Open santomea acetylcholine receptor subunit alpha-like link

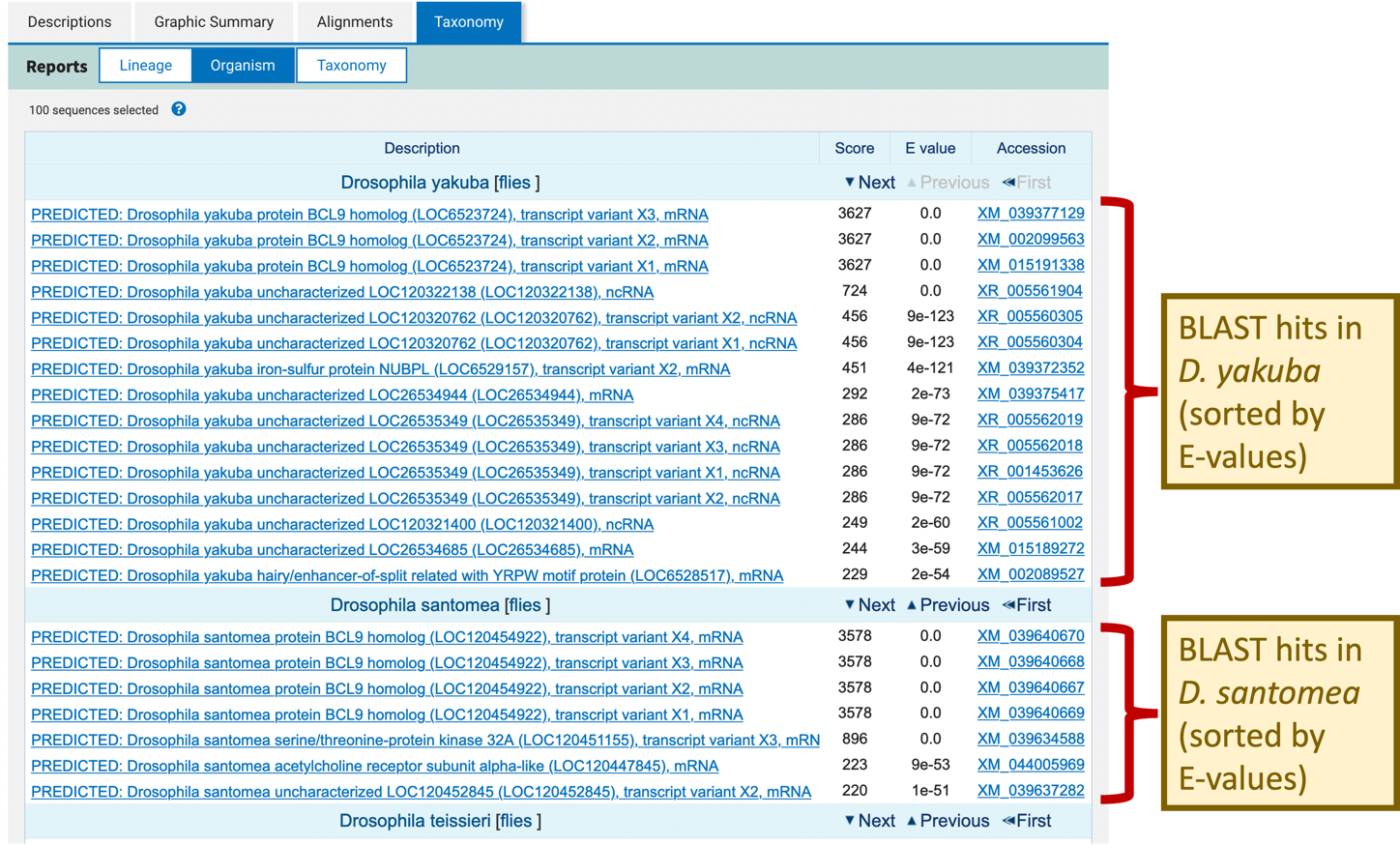point(374,766)
